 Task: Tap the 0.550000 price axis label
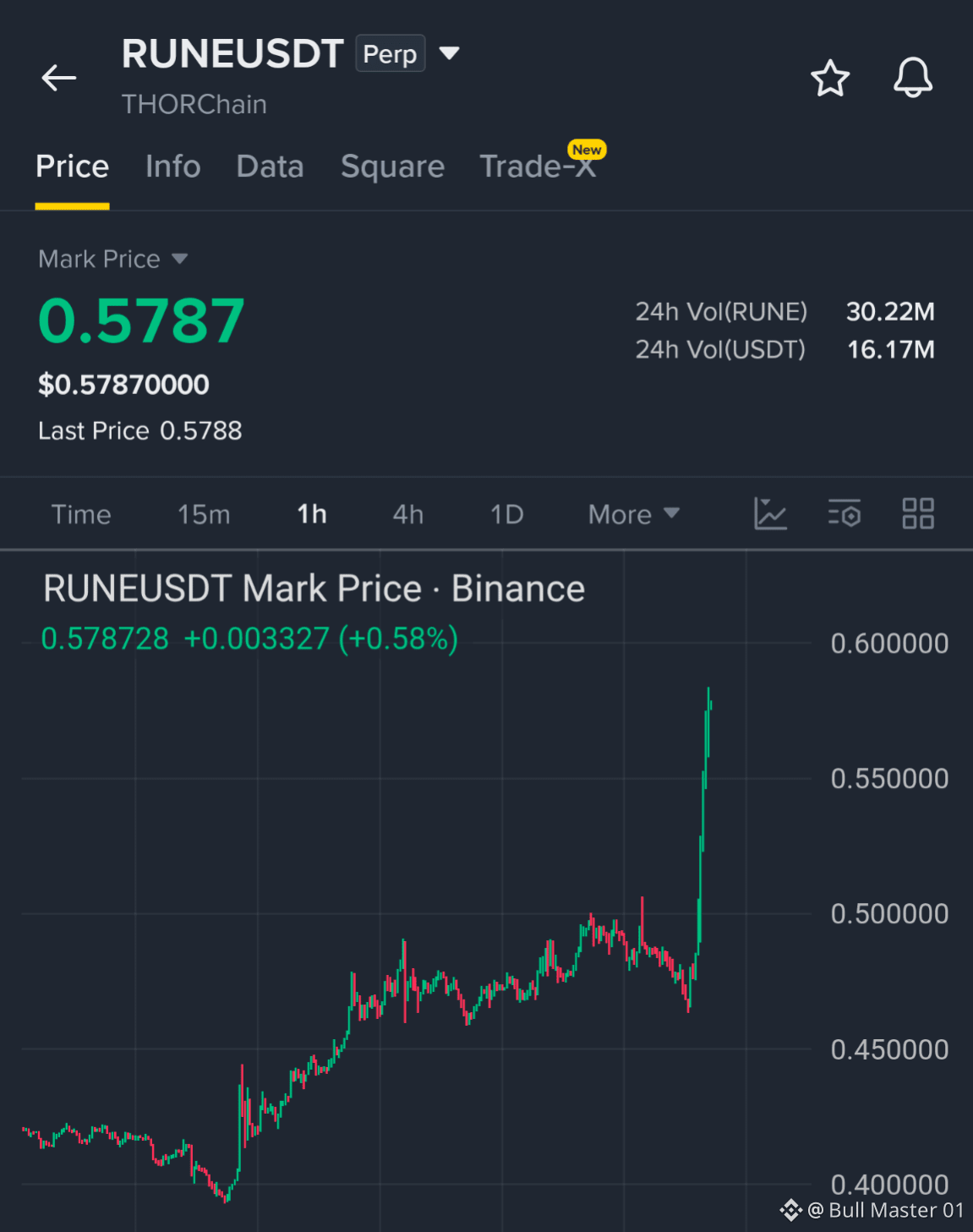click(889, 779)
